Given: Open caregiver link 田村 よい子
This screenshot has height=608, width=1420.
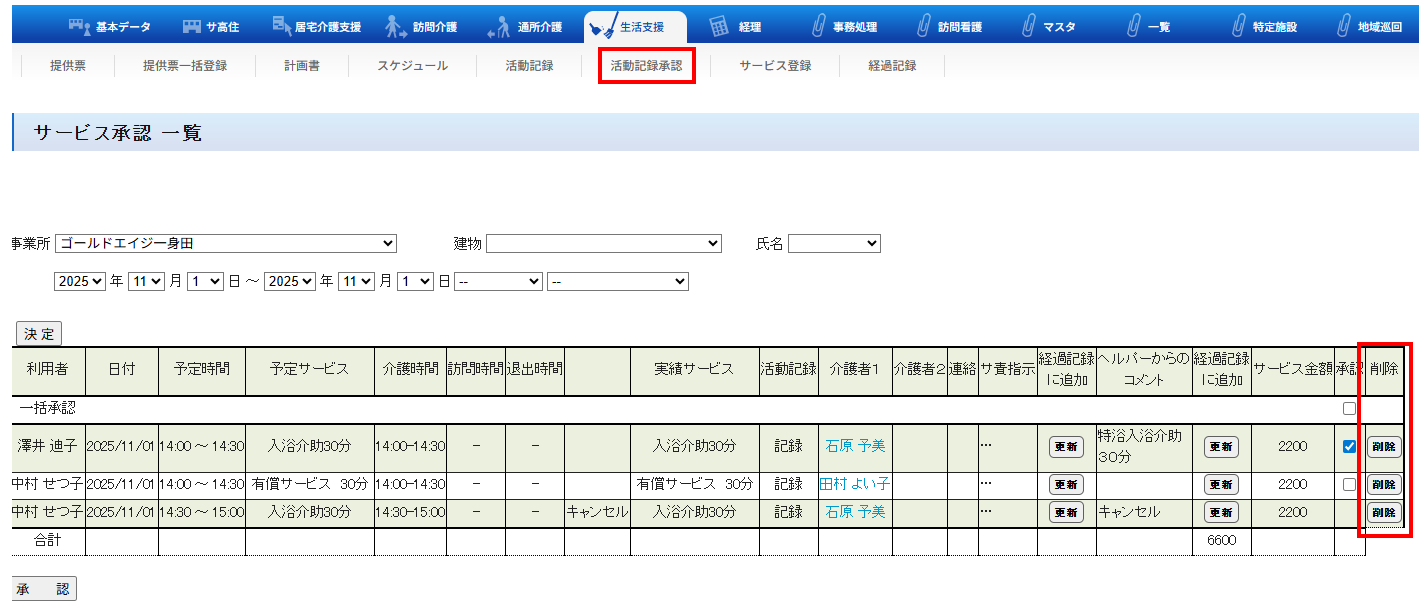Looking at the screenshot, I should coord(854,484).
